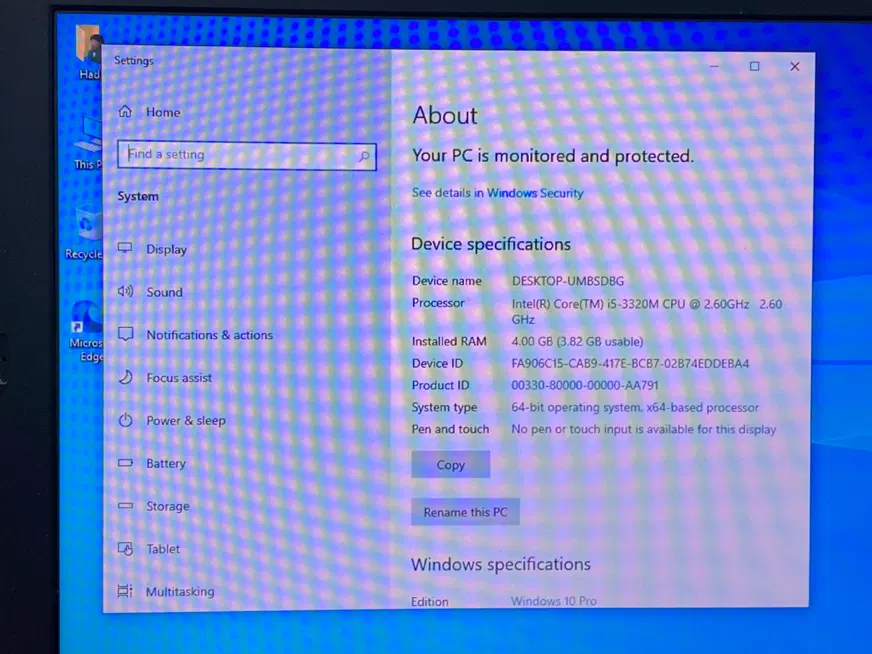872x654 pixels.
Task: Click the Windows 10 Pro edition text
Action: pyautogui.click(x=554, y=601)
